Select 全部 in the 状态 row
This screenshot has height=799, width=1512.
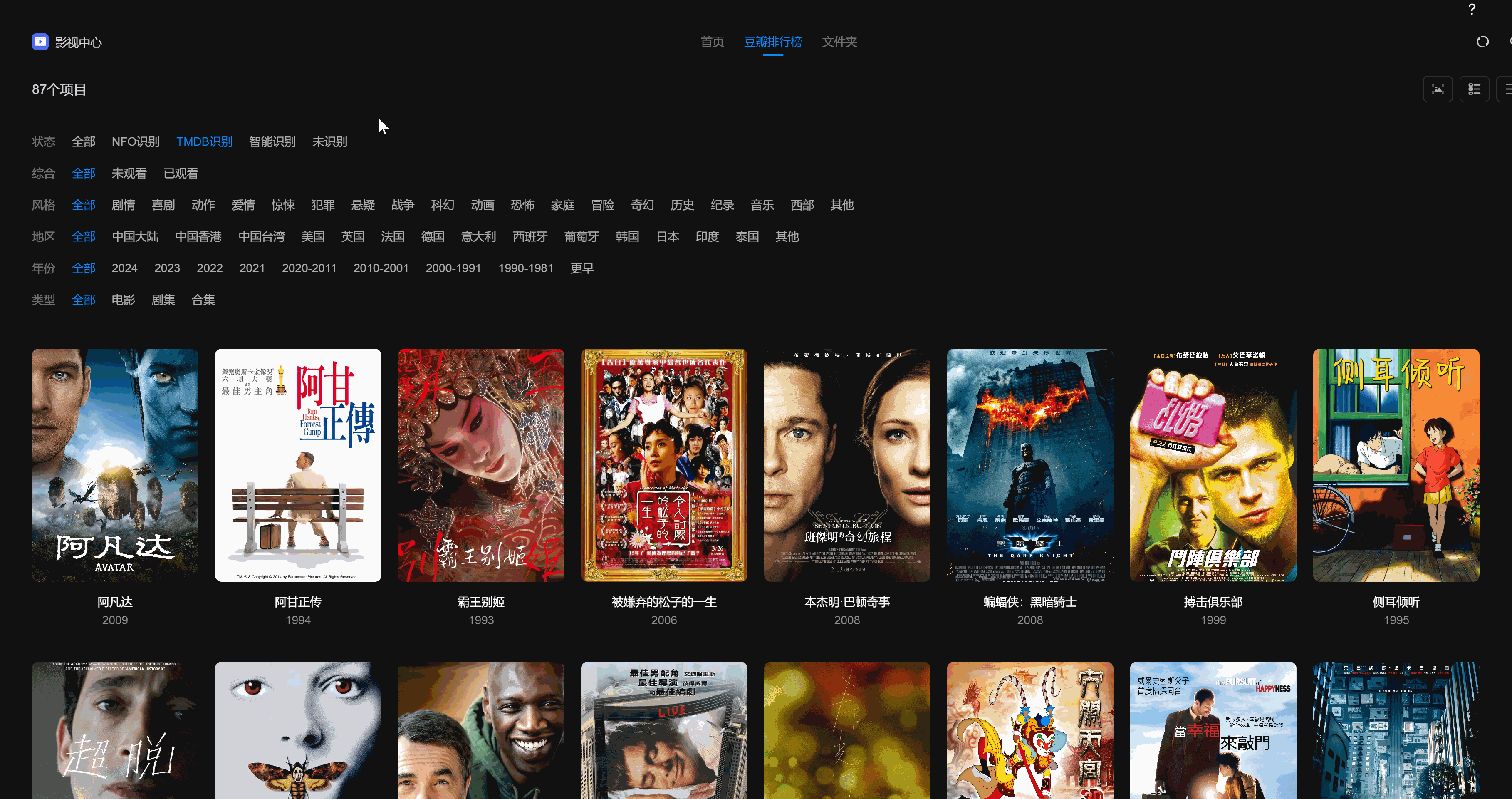(x=83, y=141)
